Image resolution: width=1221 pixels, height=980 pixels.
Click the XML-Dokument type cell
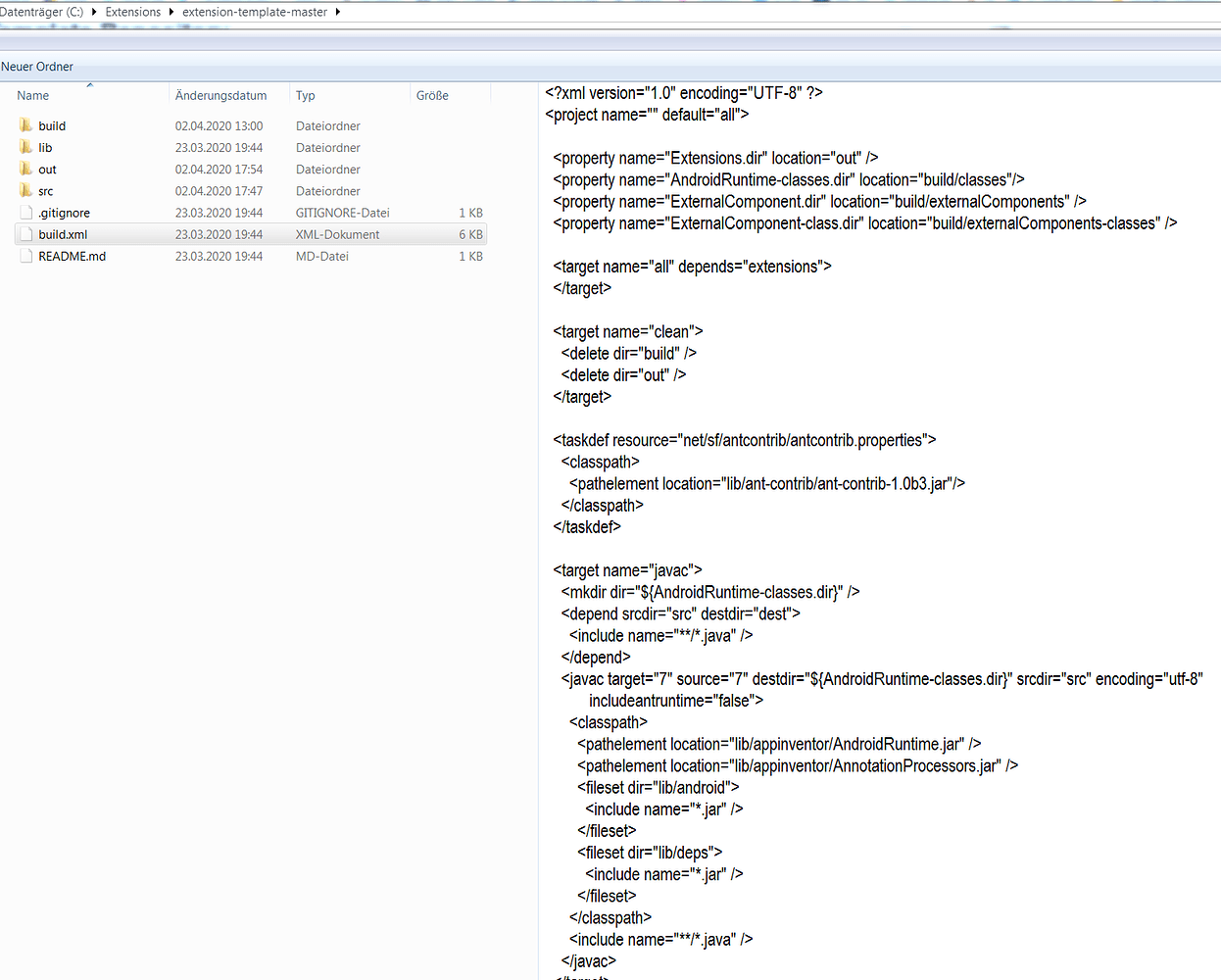click(x=337, y=234)
